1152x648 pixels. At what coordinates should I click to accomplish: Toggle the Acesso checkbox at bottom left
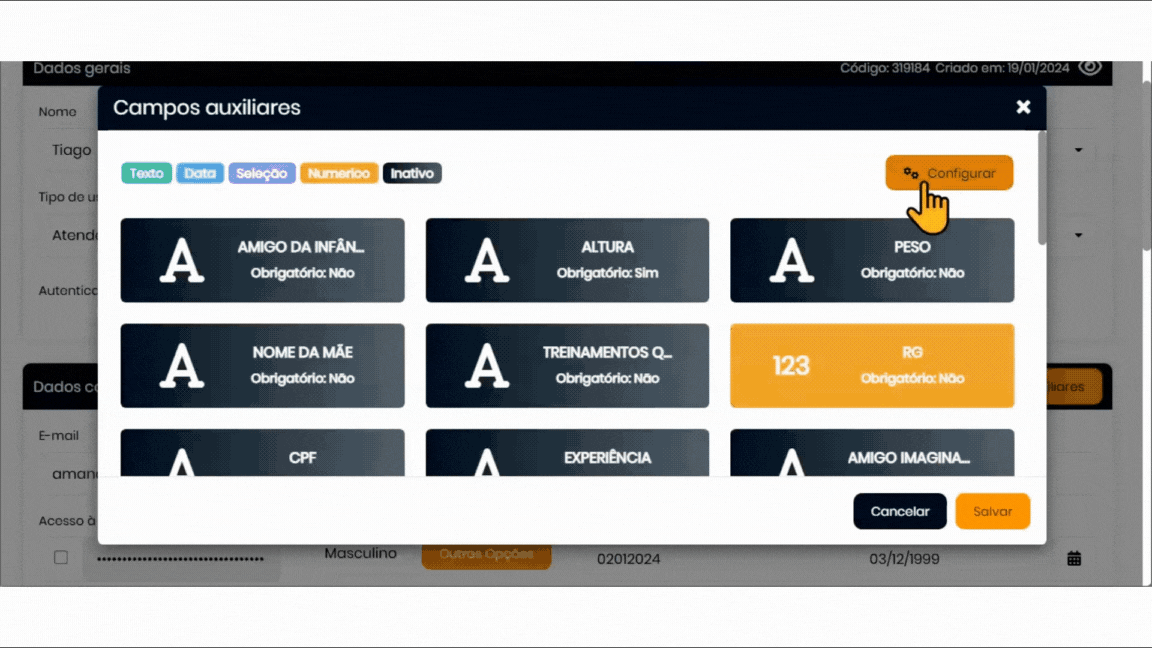coord(61,557)
